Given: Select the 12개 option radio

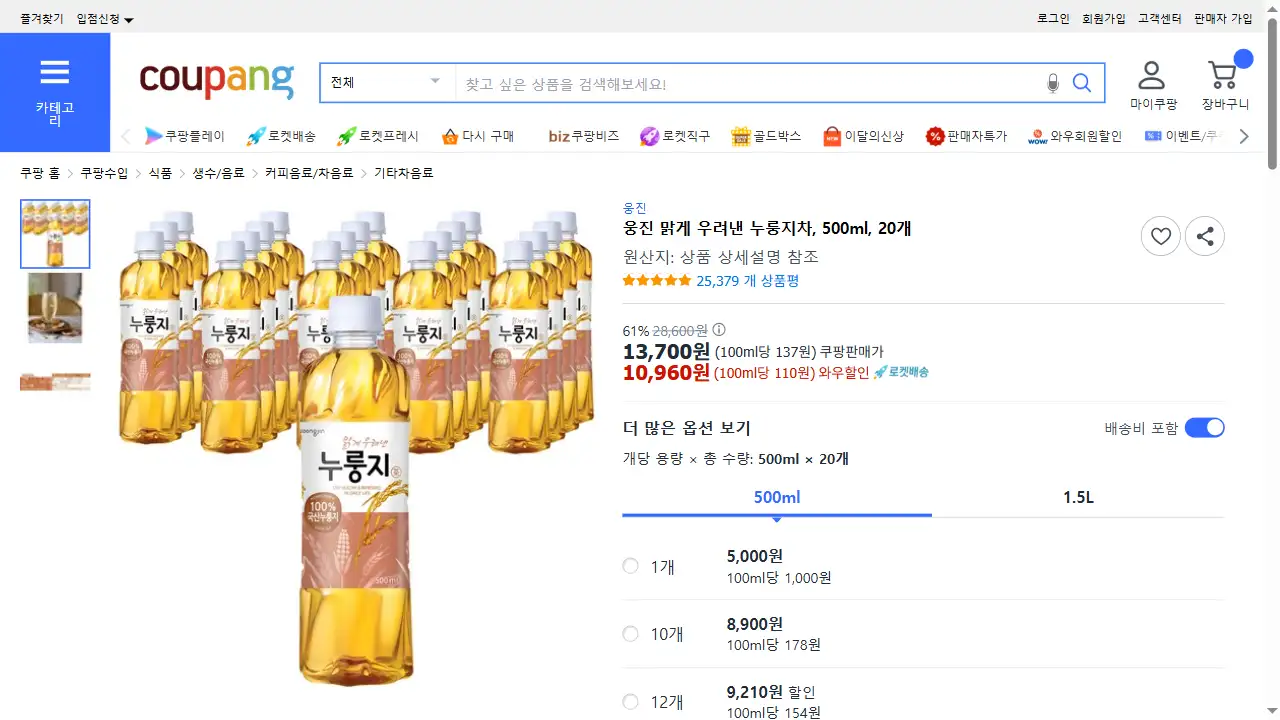Looking at the screenshot, I should pos(630,702).
